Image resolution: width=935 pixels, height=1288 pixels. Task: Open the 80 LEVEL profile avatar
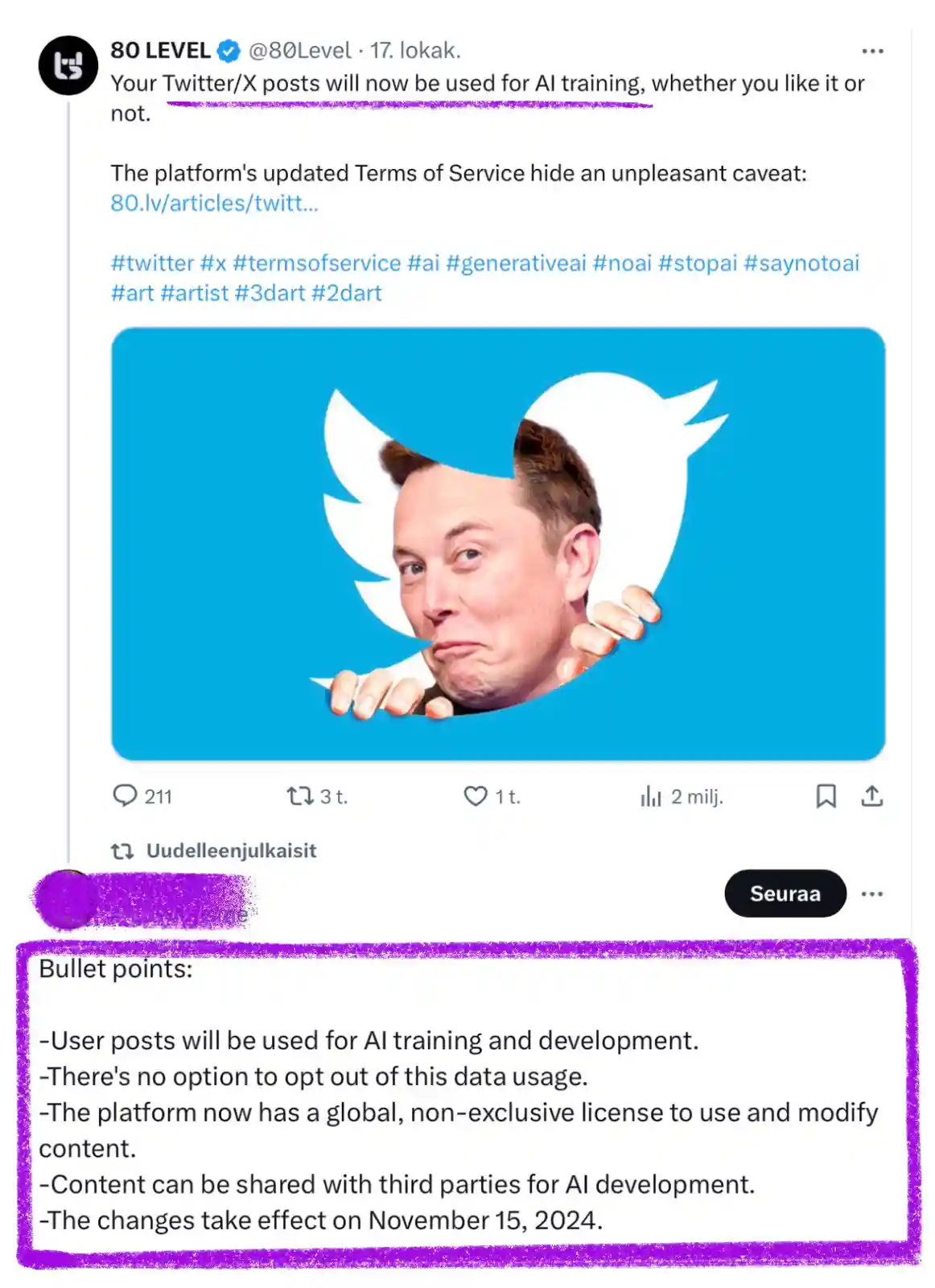point(68,66)
